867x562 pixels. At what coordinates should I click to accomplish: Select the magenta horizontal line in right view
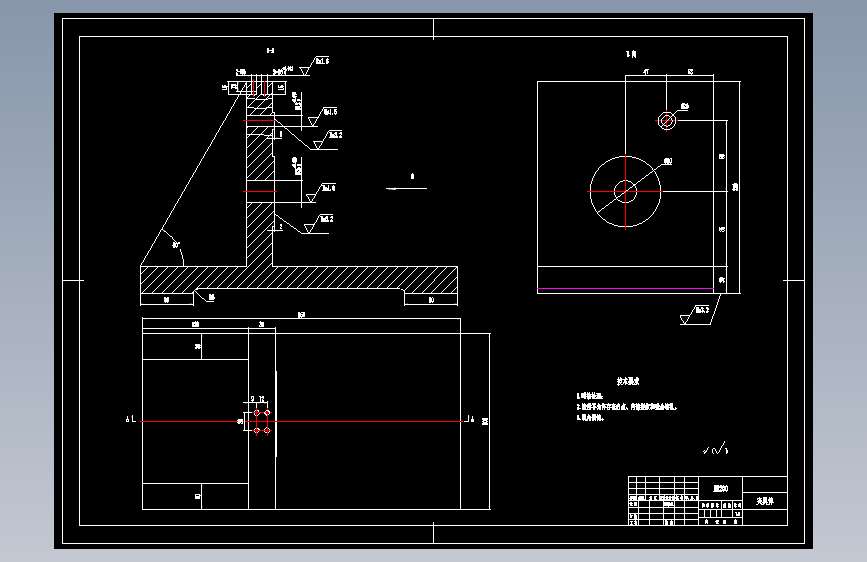coord(625,288)
